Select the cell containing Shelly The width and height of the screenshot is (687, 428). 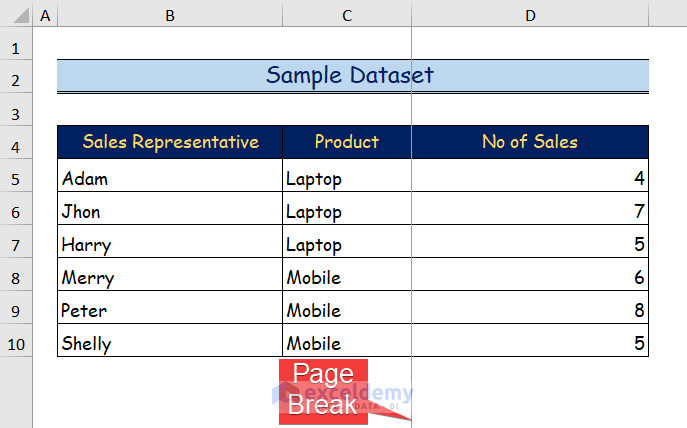(x=170, y=344)
